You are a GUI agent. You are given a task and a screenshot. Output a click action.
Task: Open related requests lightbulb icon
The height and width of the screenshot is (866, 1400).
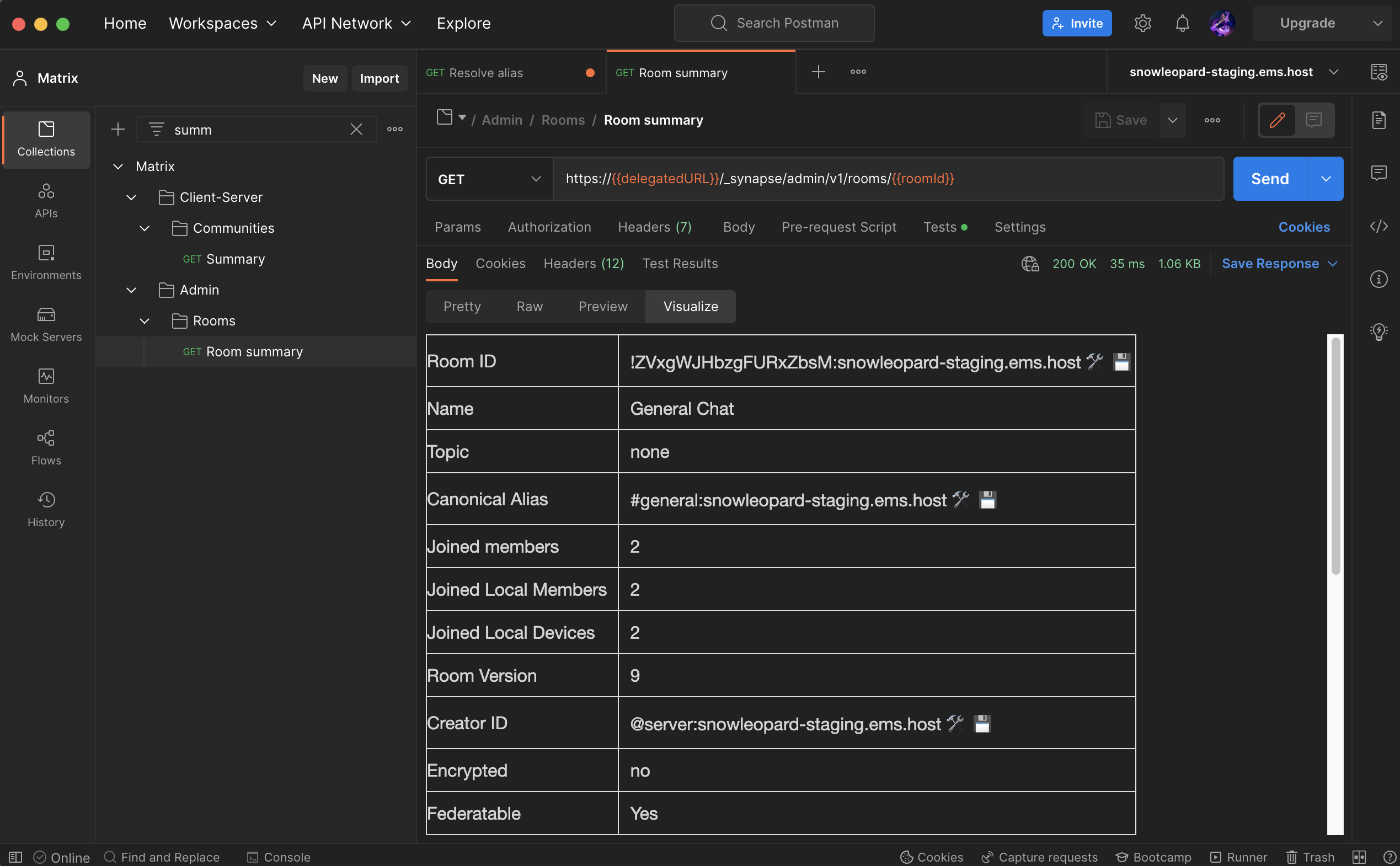[1379, 332]
